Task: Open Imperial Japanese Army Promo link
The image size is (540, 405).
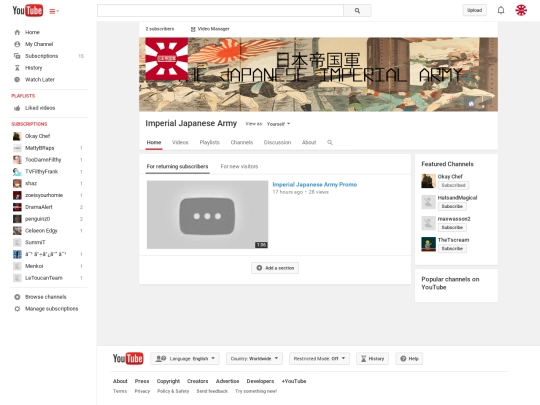Action: tap(315, 185)
